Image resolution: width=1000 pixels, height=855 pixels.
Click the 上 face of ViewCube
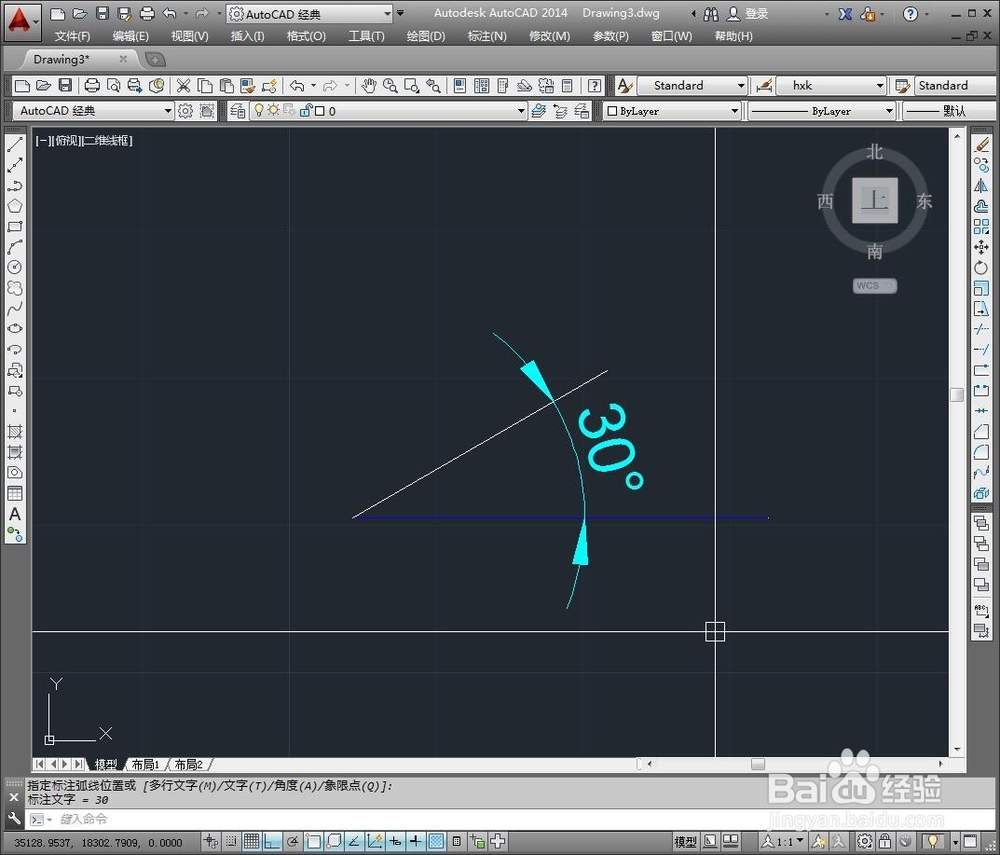(x=874, y=201)
